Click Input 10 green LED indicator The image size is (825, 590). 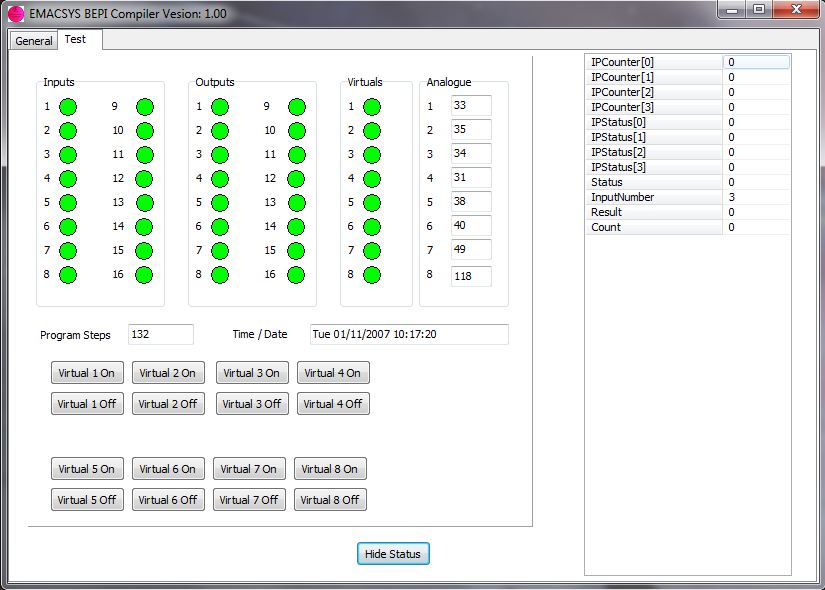145,131
